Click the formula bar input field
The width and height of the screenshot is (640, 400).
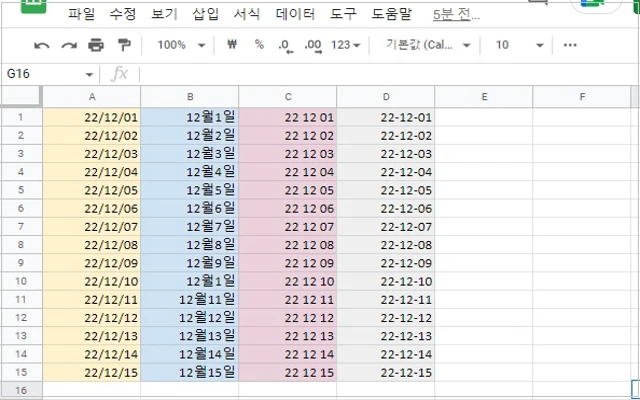388,74
